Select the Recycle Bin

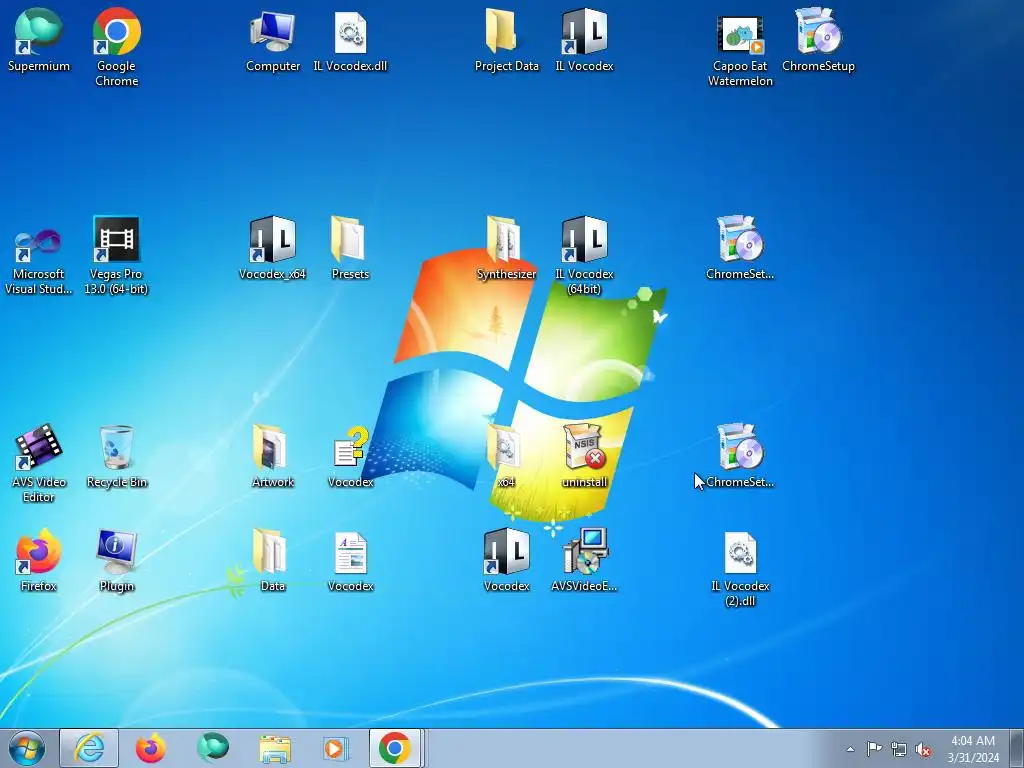click(117, 456)
